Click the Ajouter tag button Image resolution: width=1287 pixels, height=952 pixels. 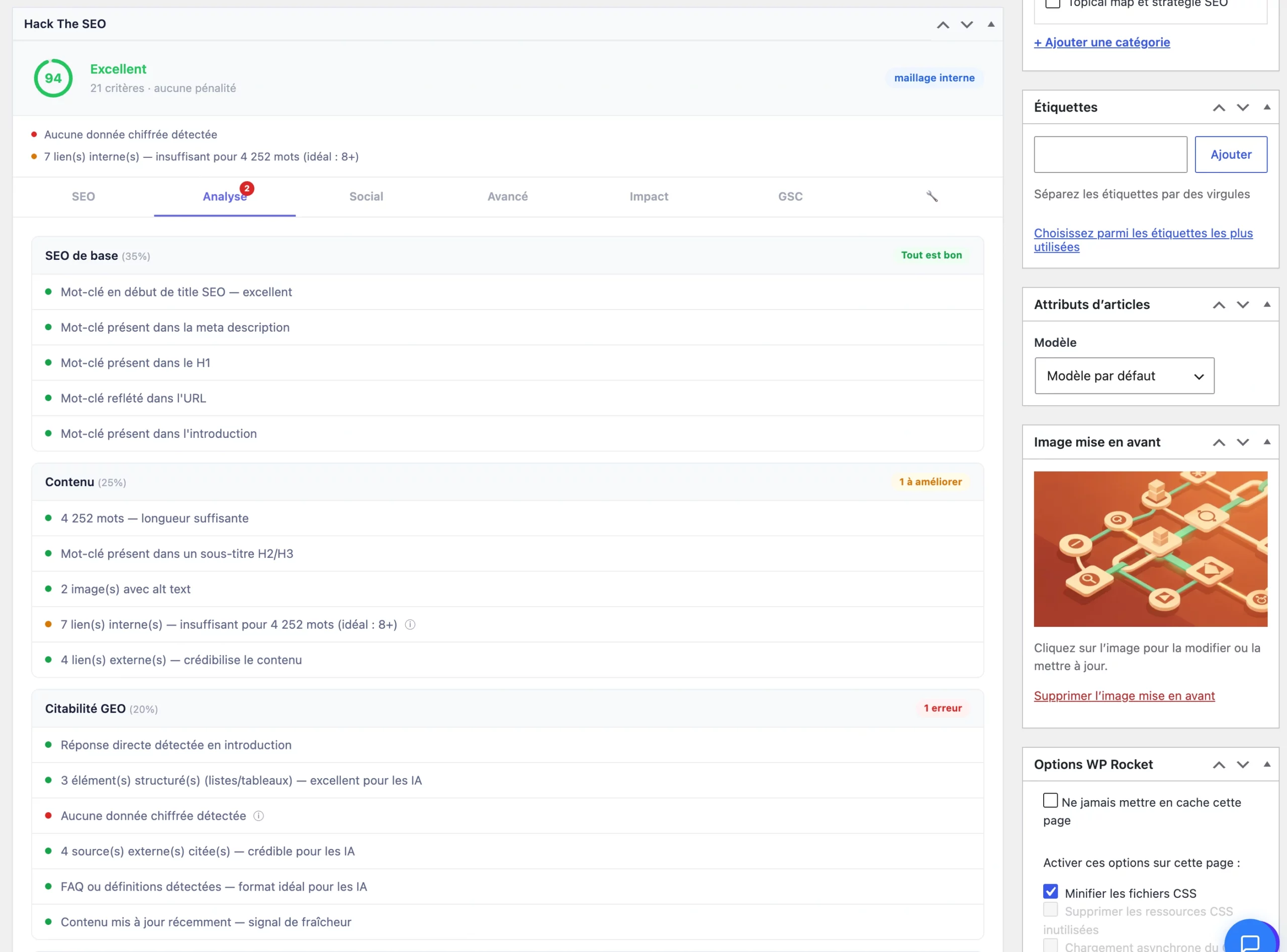click(1231, 154)
